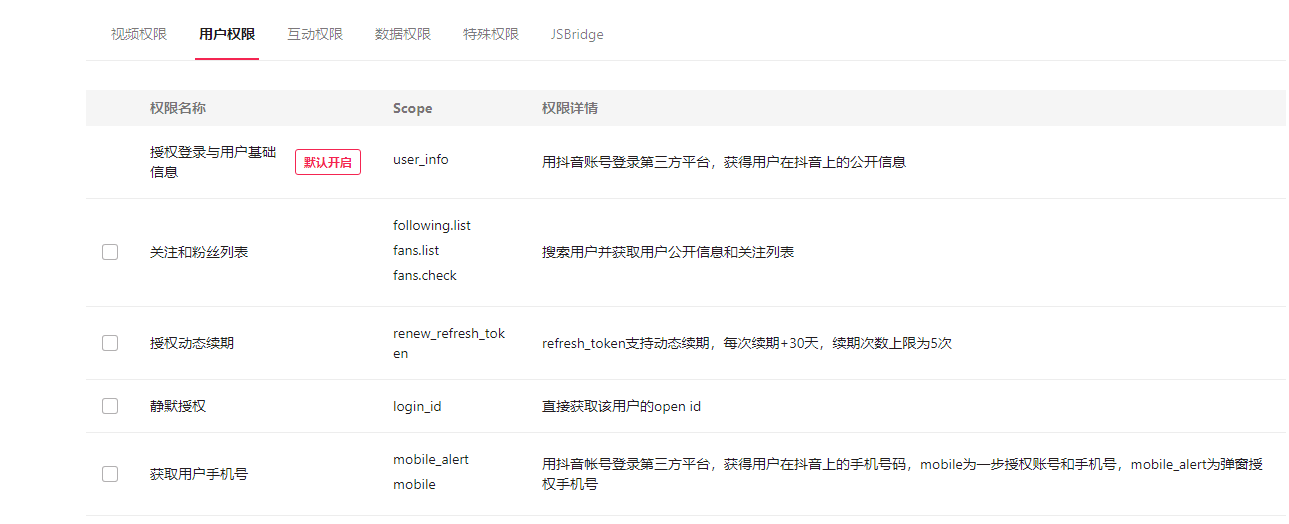Click the 默认开启 badge
This screenshot has height=524, width=1289.
(x=328, y=162)
